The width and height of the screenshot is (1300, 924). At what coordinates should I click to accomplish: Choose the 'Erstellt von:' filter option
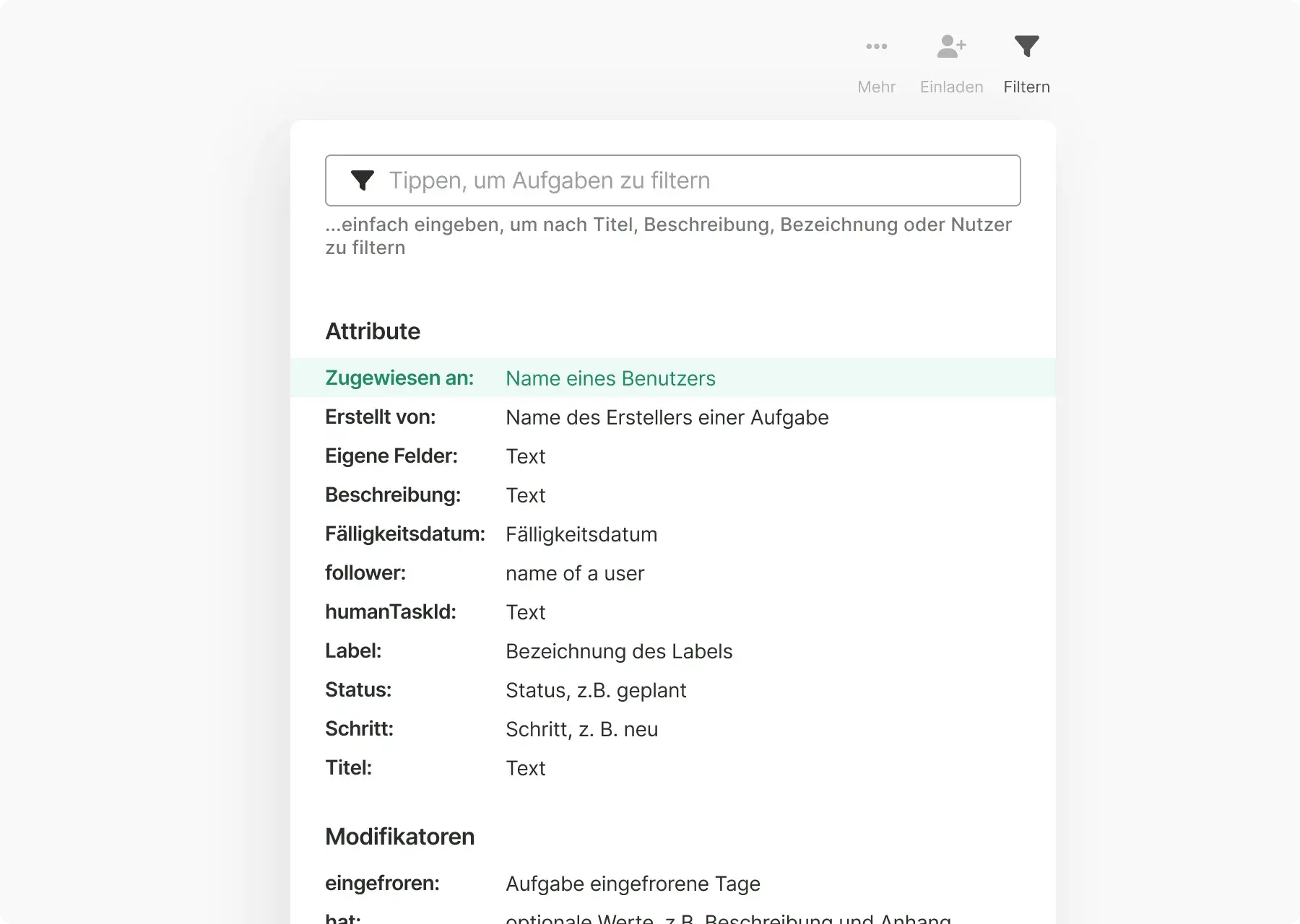(x=380, y=417)
